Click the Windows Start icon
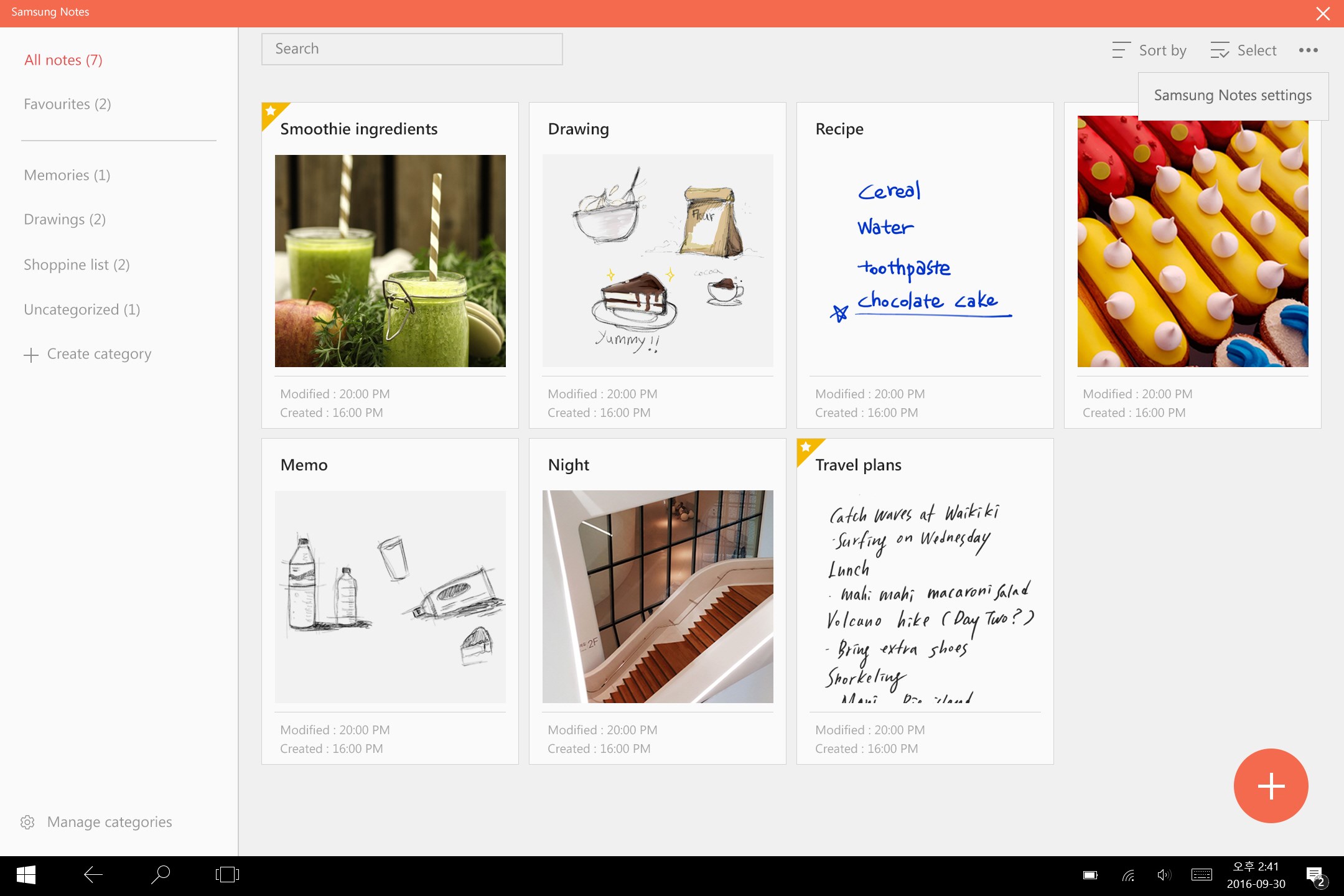 point(26,875)
